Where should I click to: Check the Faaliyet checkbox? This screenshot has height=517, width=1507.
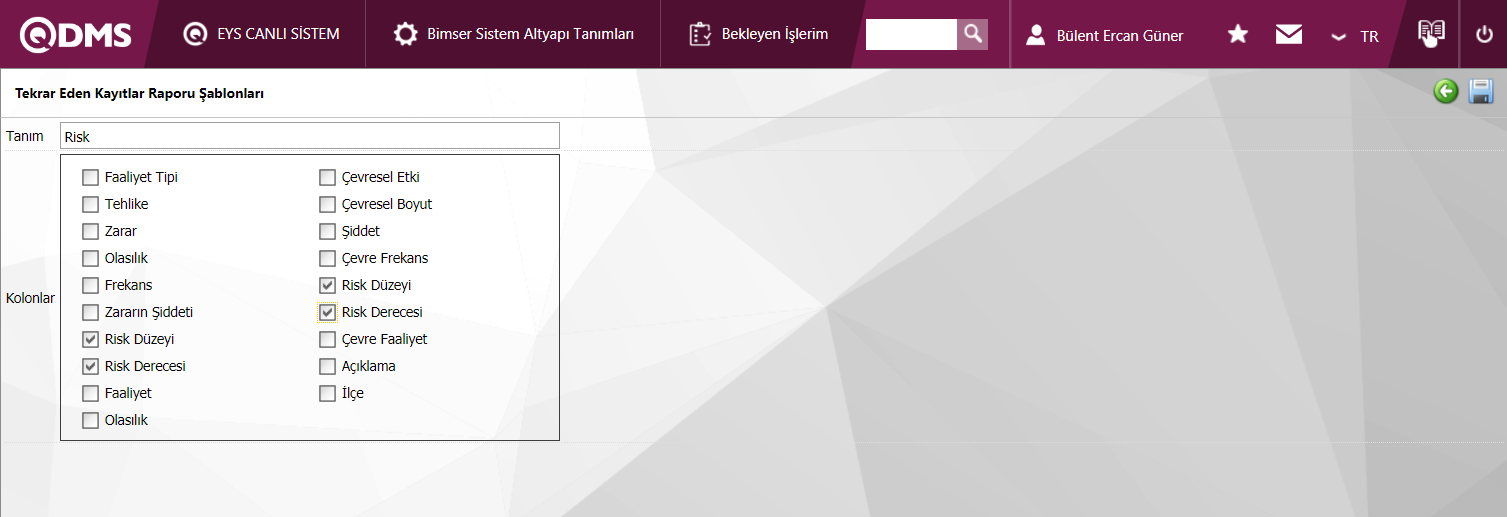pos(90,394)
